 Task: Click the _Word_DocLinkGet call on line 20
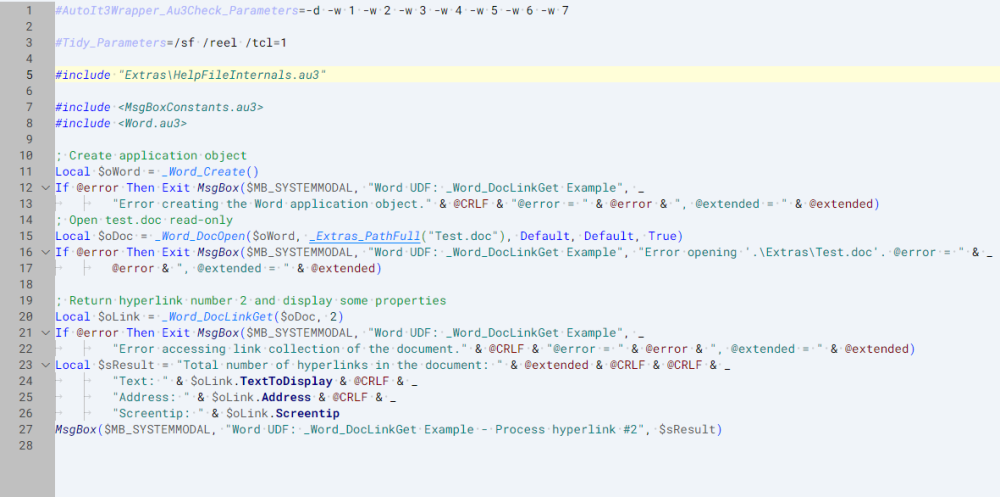tap(218, 316)
